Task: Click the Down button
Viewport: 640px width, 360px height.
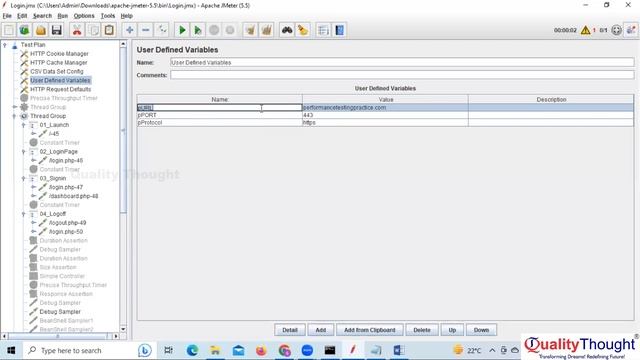Action: (x=481, y=330)
